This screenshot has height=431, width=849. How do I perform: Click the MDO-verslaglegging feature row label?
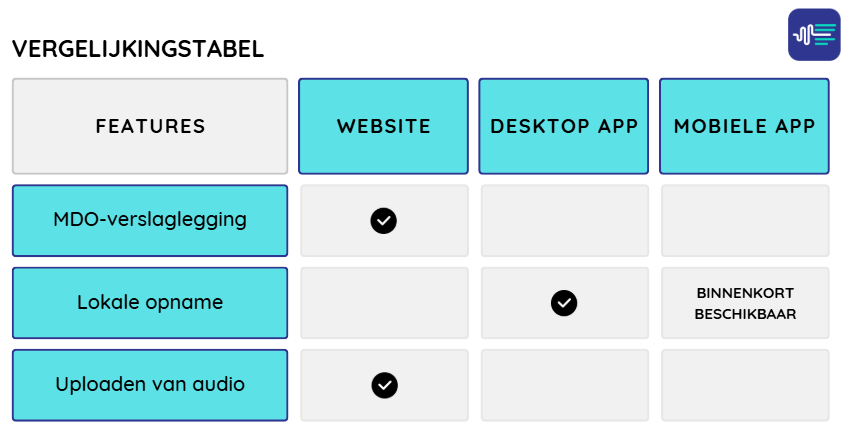150,220
